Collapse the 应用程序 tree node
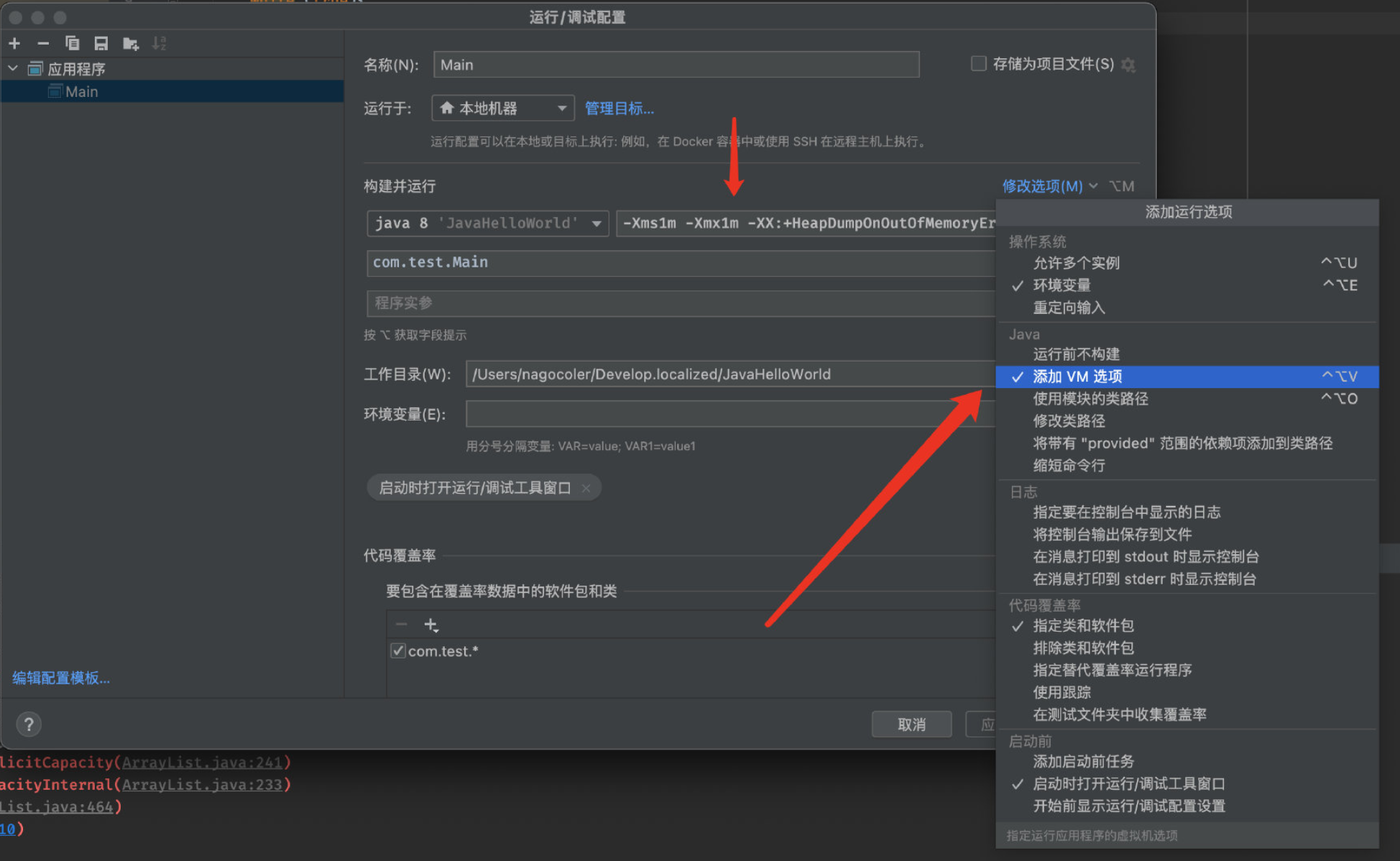 point(13,69)
